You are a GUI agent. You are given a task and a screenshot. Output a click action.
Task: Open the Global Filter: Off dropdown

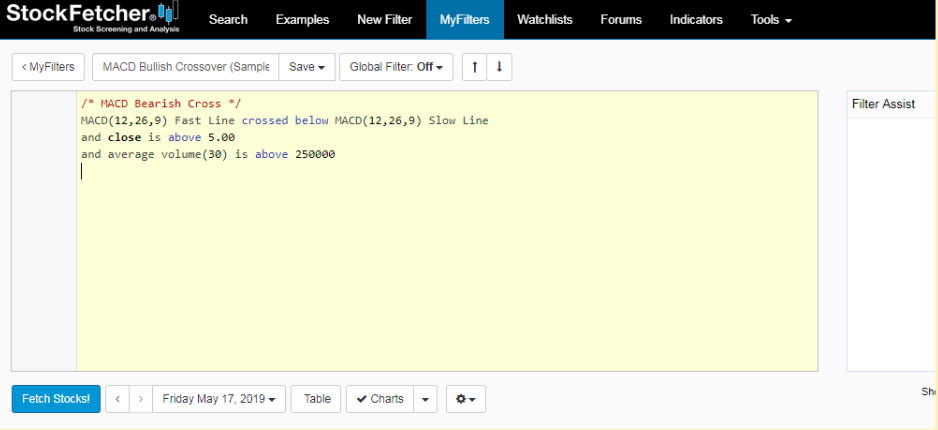(x=396, y=67)
